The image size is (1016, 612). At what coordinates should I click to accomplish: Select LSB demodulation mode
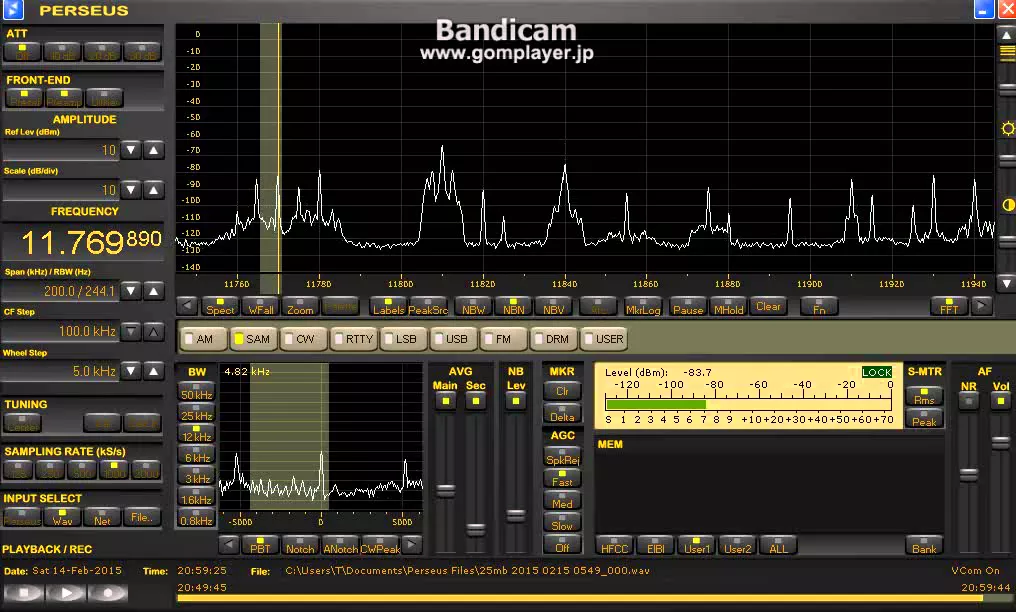click(404, 339)
